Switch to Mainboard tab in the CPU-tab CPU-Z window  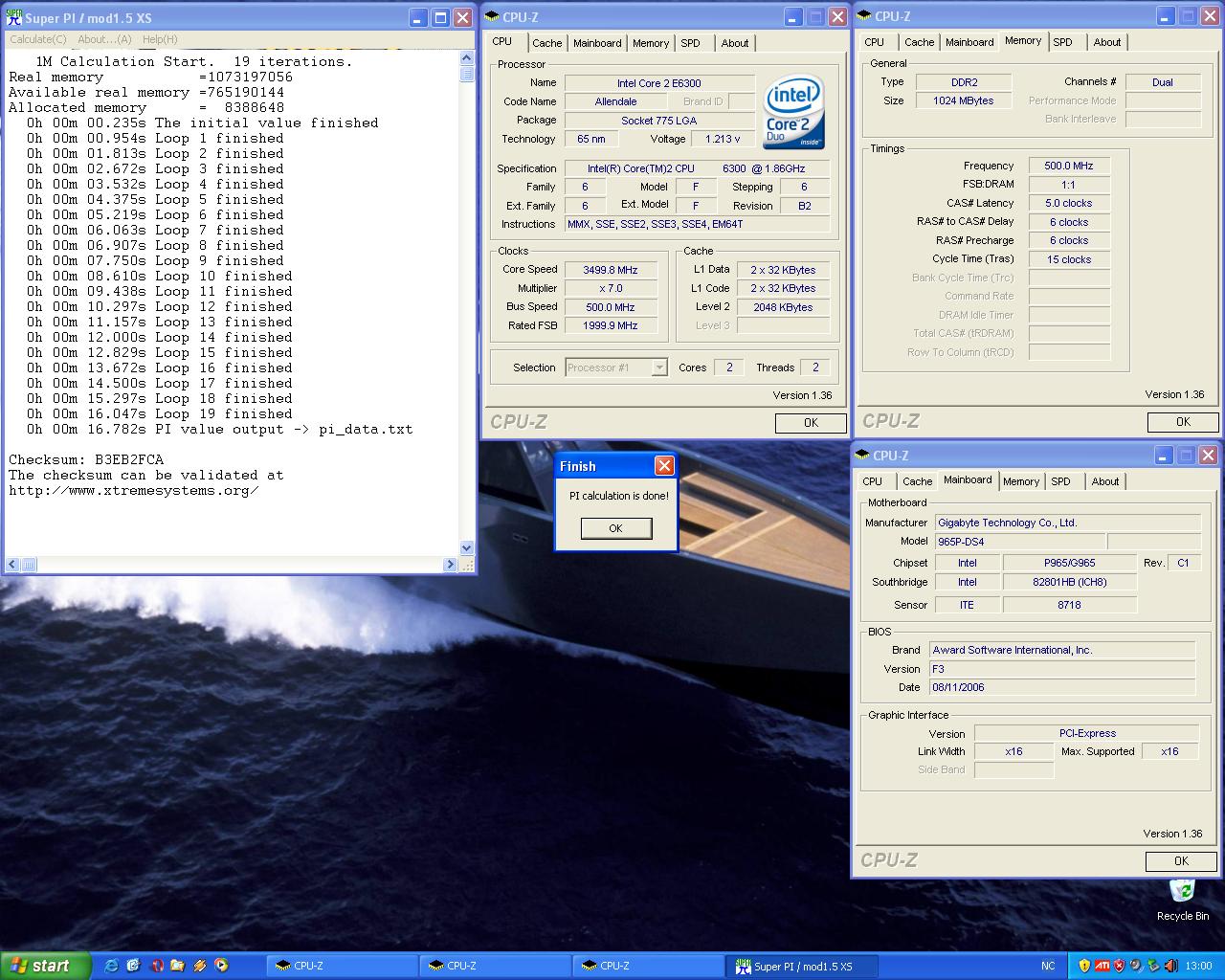597,43
